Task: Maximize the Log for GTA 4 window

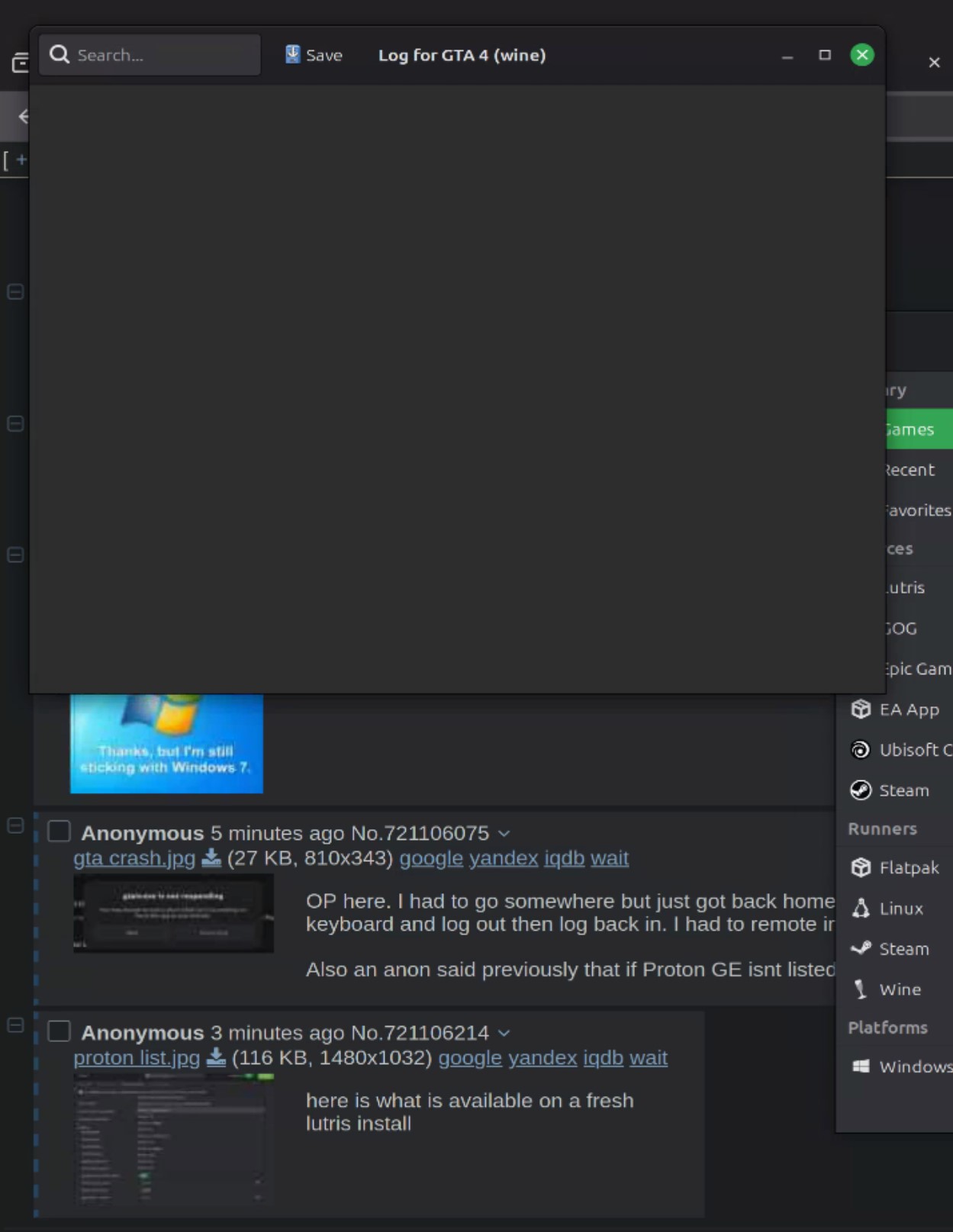Action: (x=825, y=55)
